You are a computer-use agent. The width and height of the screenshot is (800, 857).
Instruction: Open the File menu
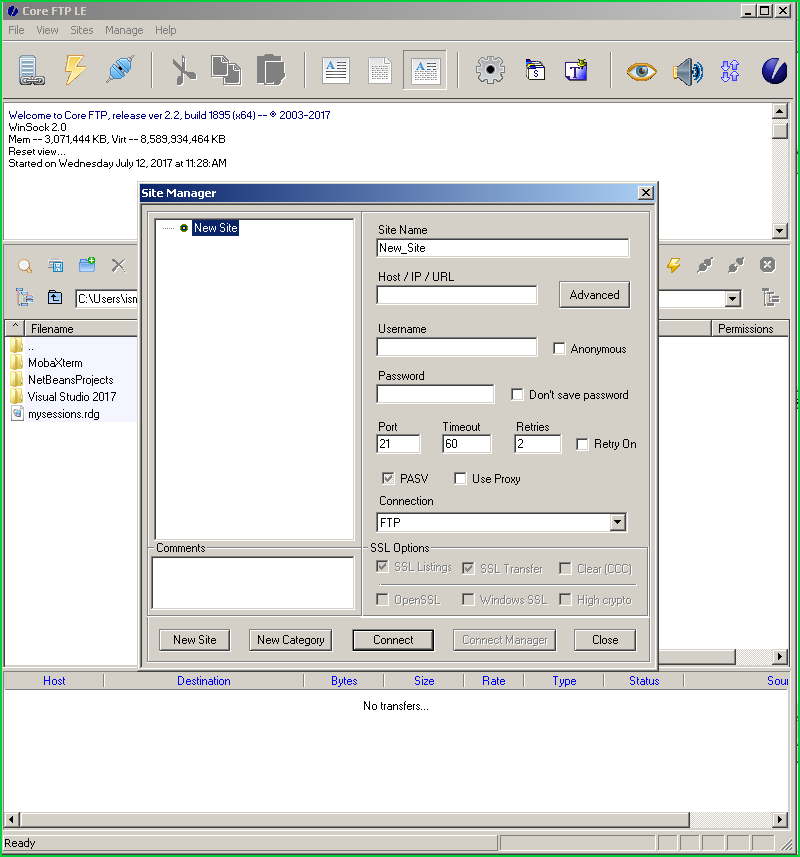click(16, 30)
